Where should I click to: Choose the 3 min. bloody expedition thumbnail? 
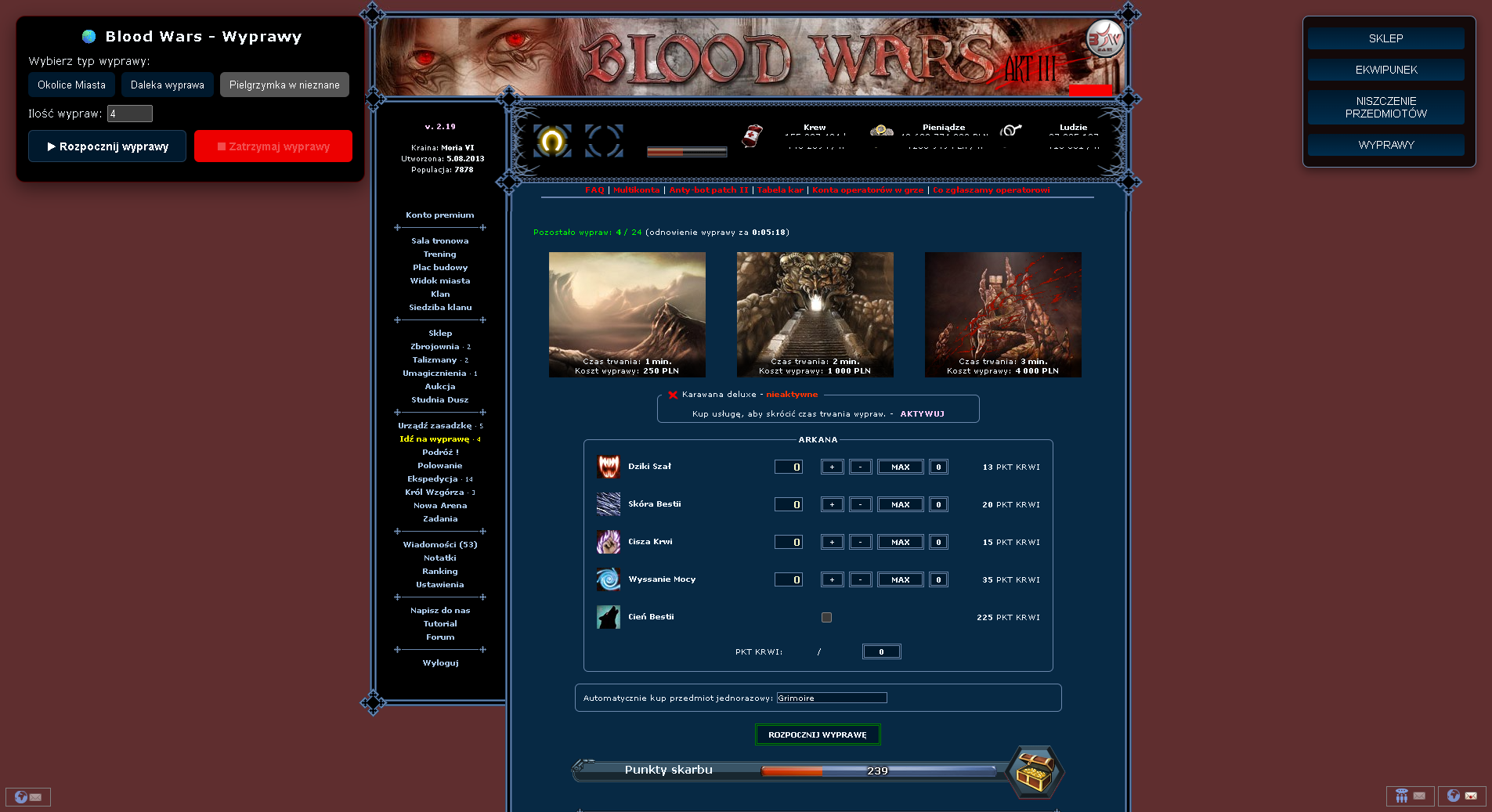(x=1003, y=315)
